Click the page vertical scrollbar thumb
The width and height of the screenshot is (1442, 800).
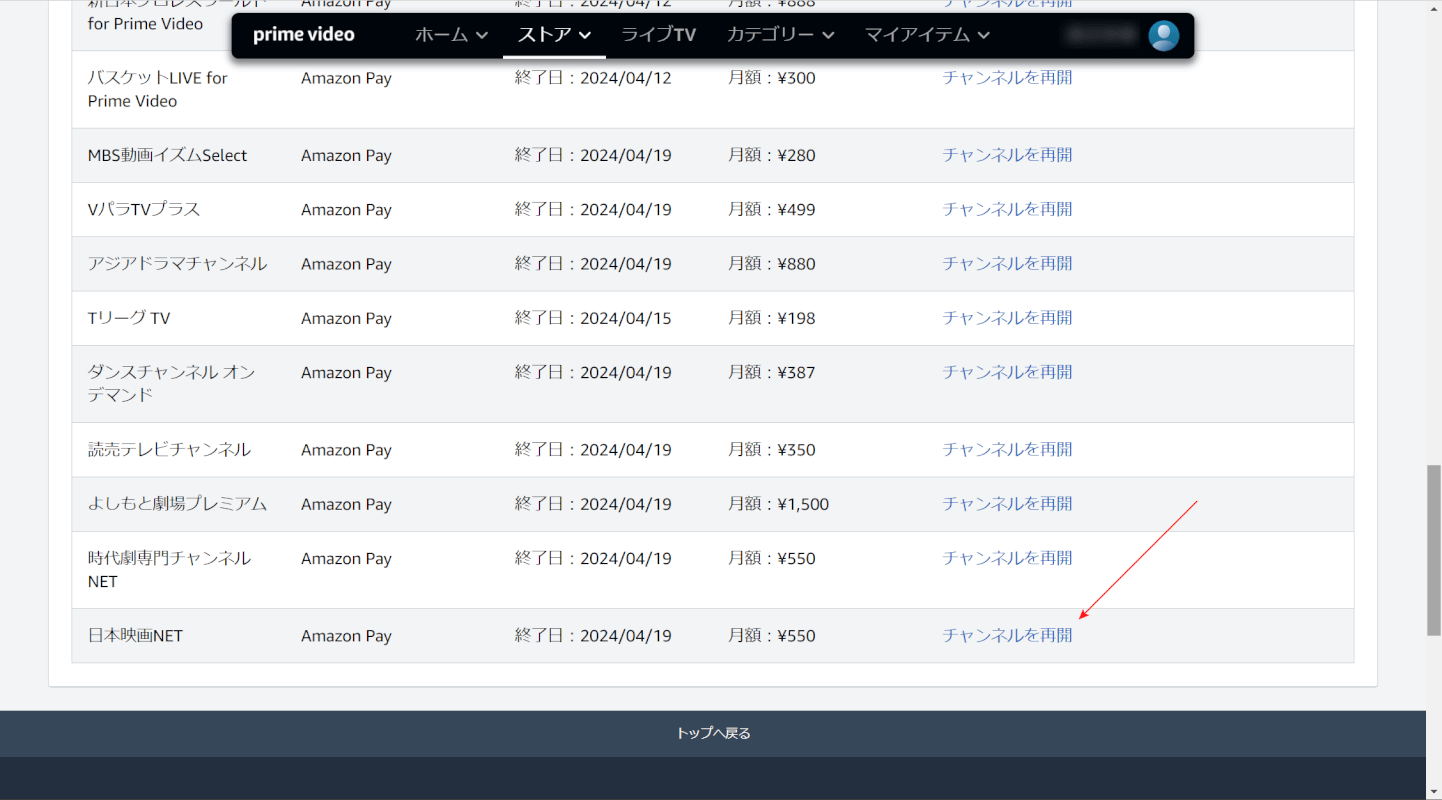coord(1433,550)
